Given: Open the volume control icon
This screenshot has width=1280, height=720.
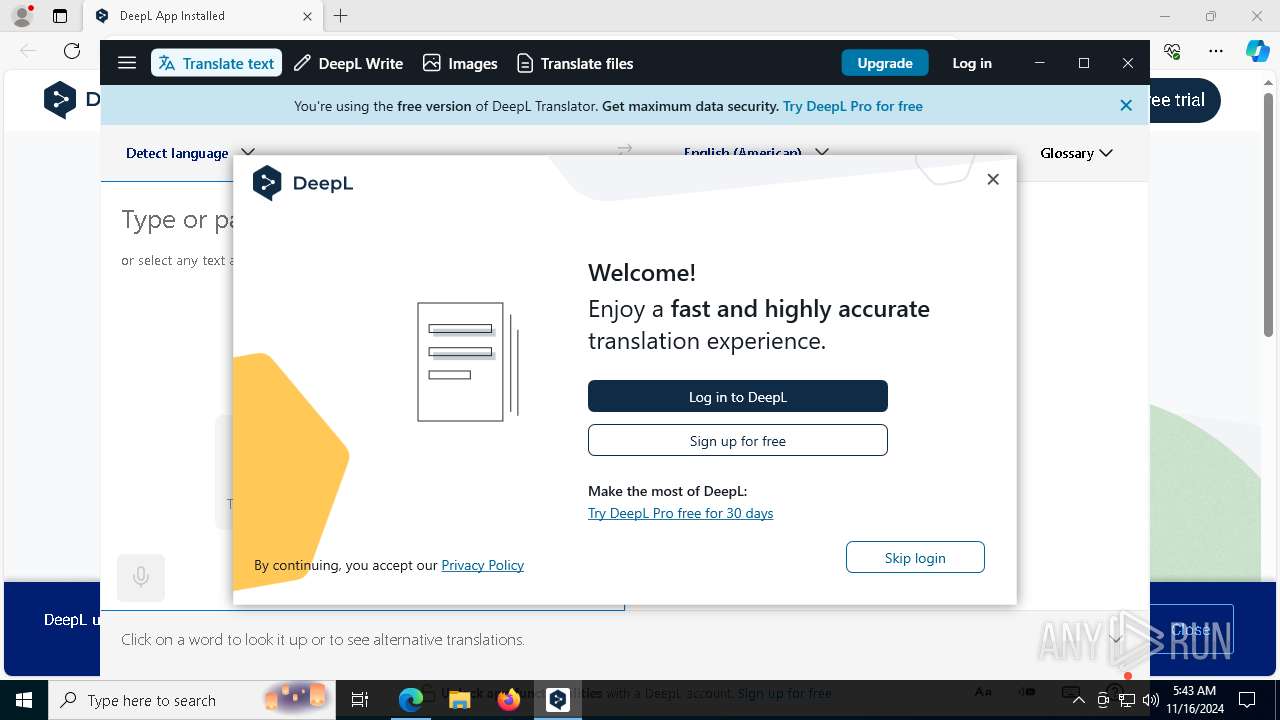Looking at the screenshot, I should tap(1150, 700).
